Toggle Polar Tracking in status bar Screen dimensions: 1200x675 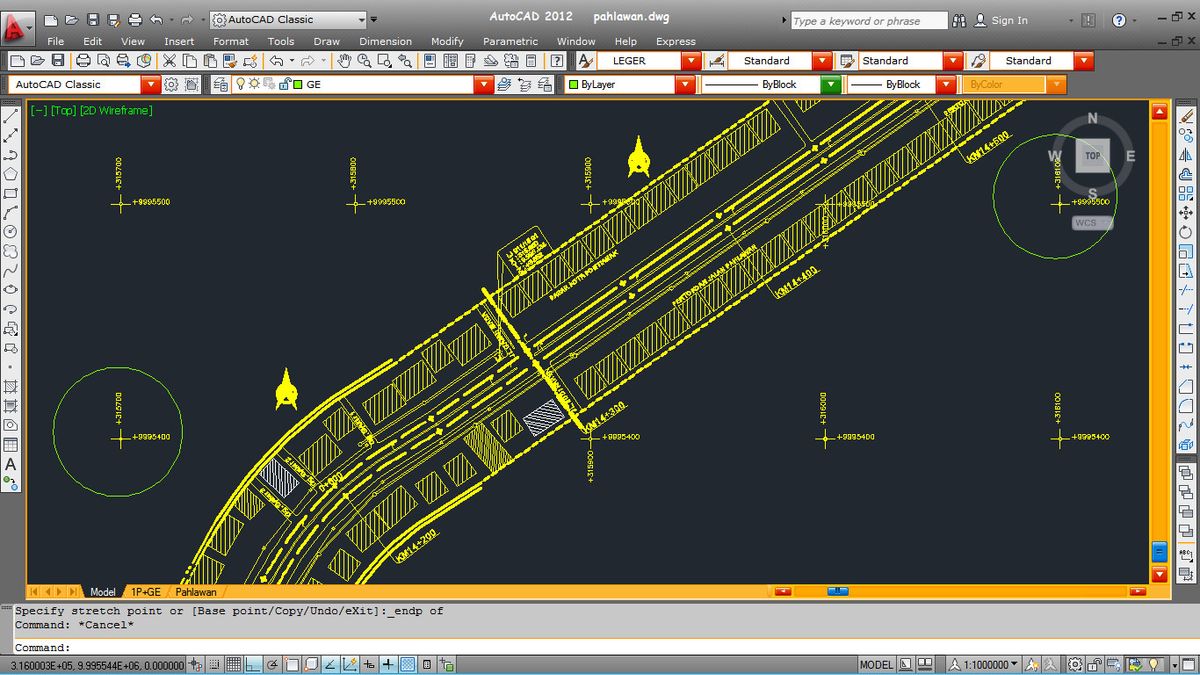pos(272,665)
